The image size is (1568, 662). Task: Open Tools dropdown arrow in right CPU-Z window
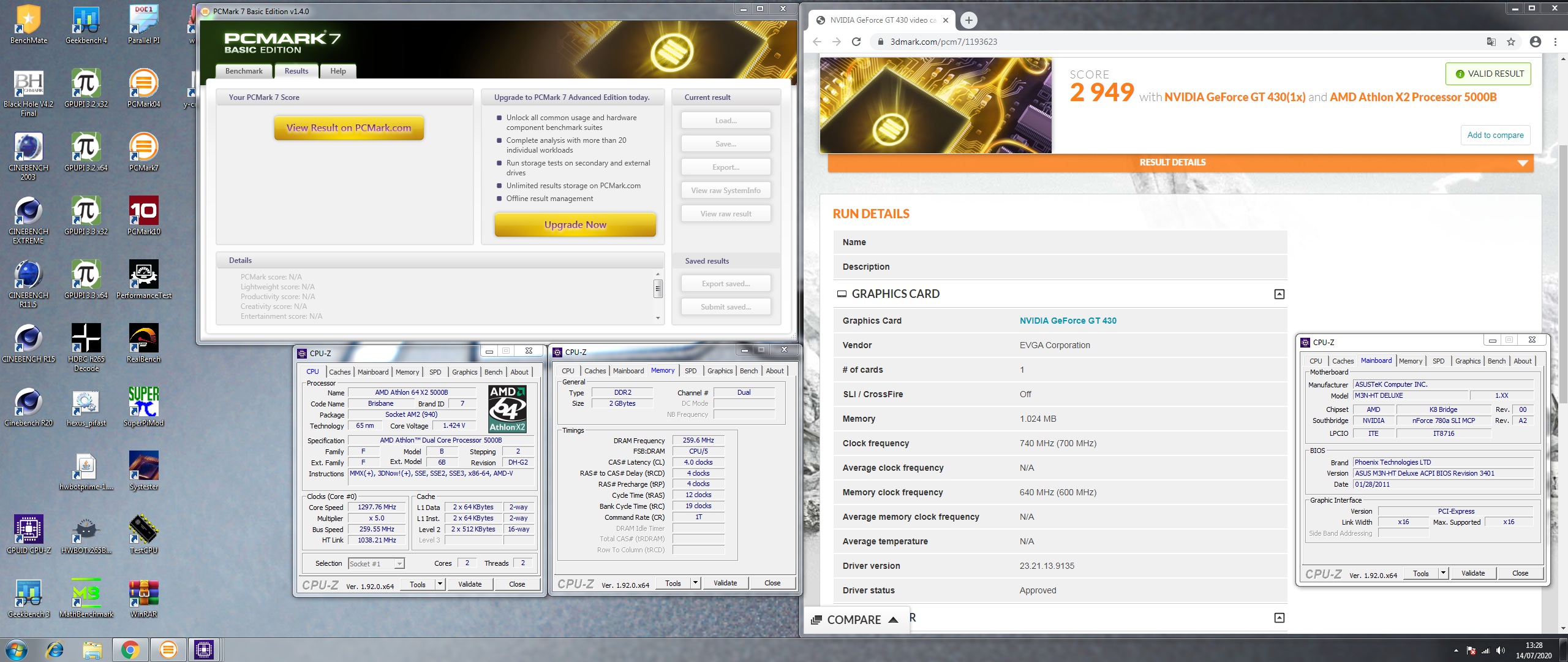pyautogui.click(x=1443, y=573)
